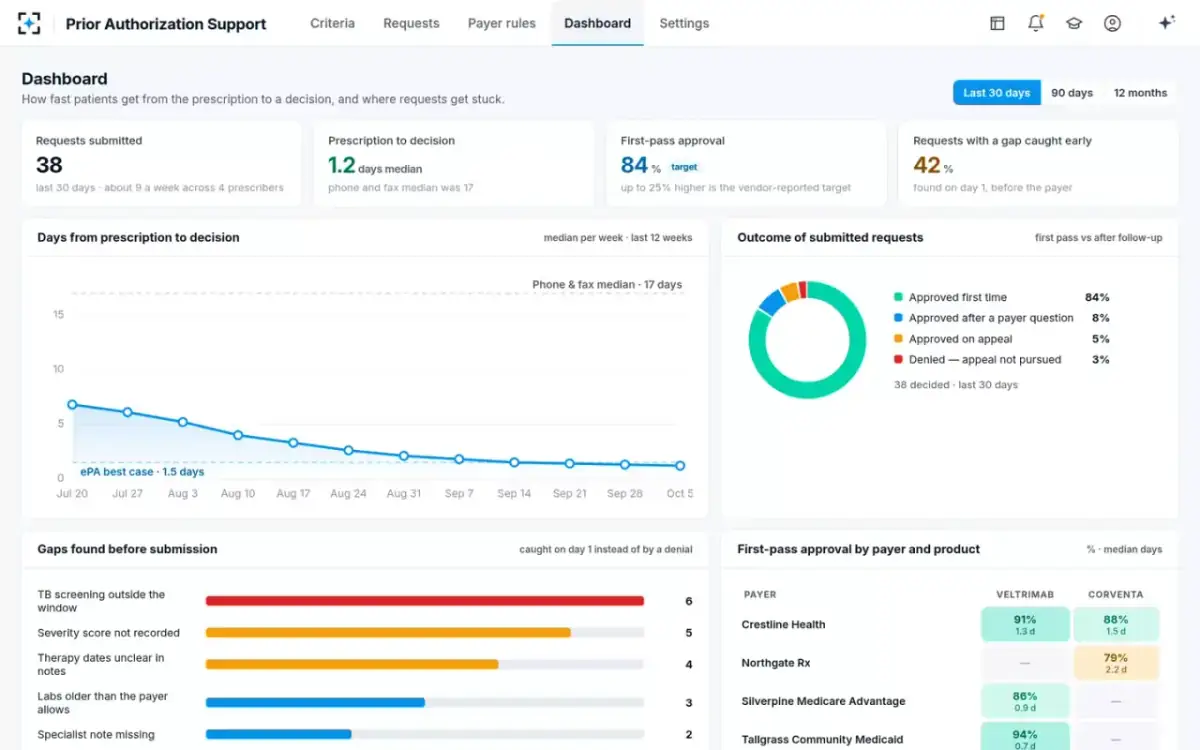Click the Therapy dates unclear bar
Viewport: 1200px width, 750px height.
(352, 664)
